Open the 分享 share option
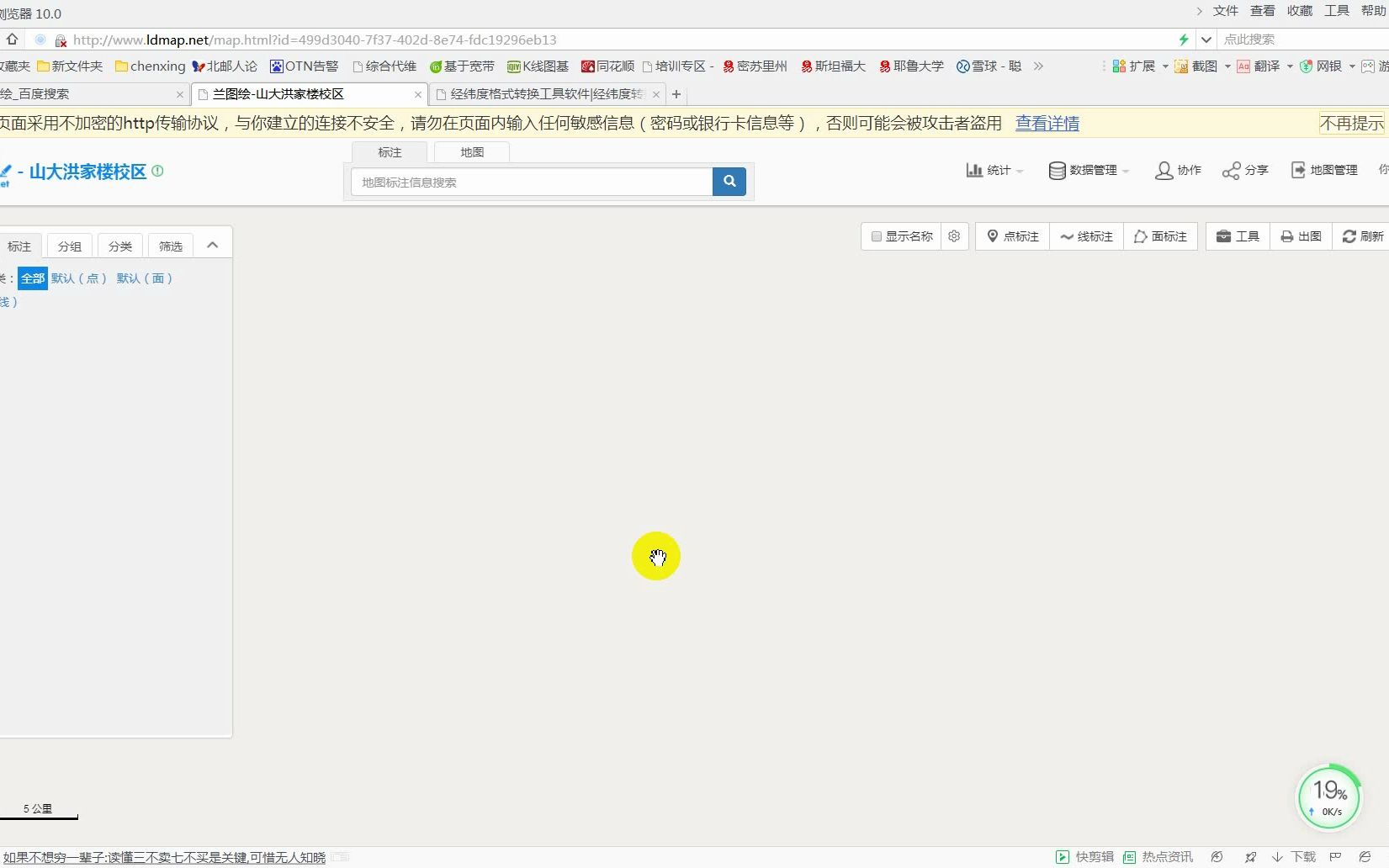 coord(1245,170)
